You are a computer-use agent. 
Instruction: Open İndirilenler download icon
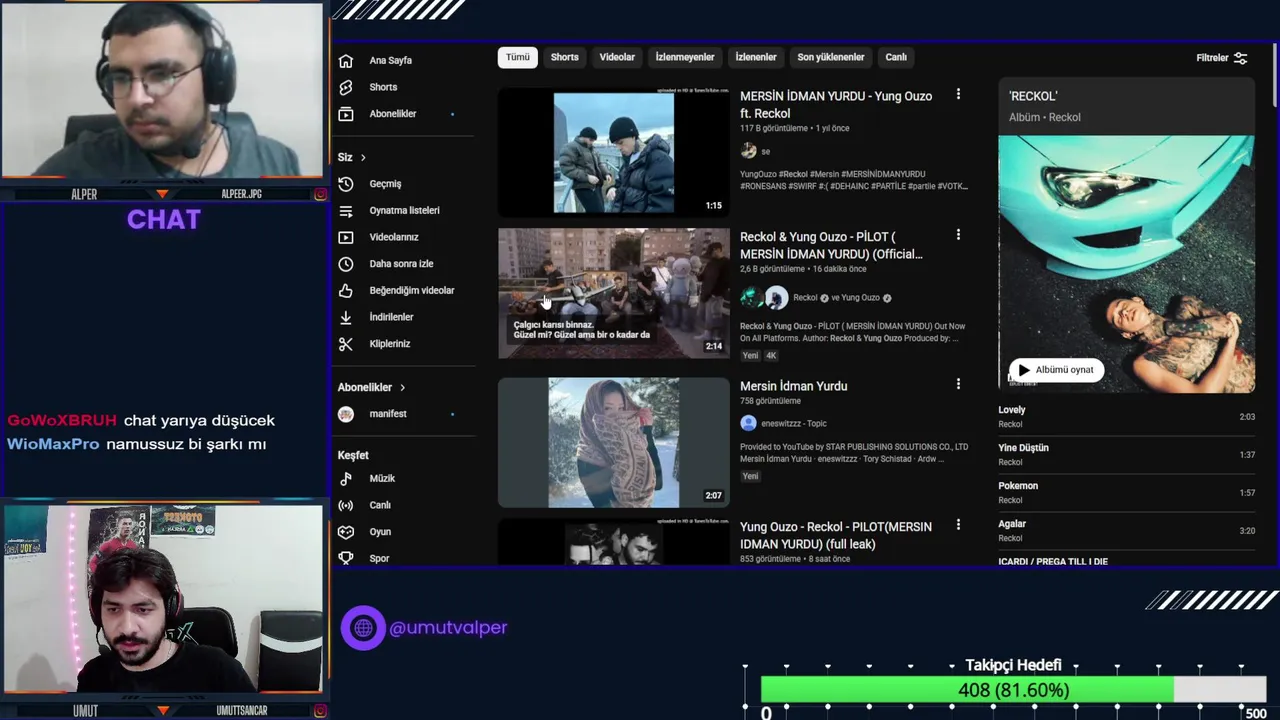[x=346, y=317]
